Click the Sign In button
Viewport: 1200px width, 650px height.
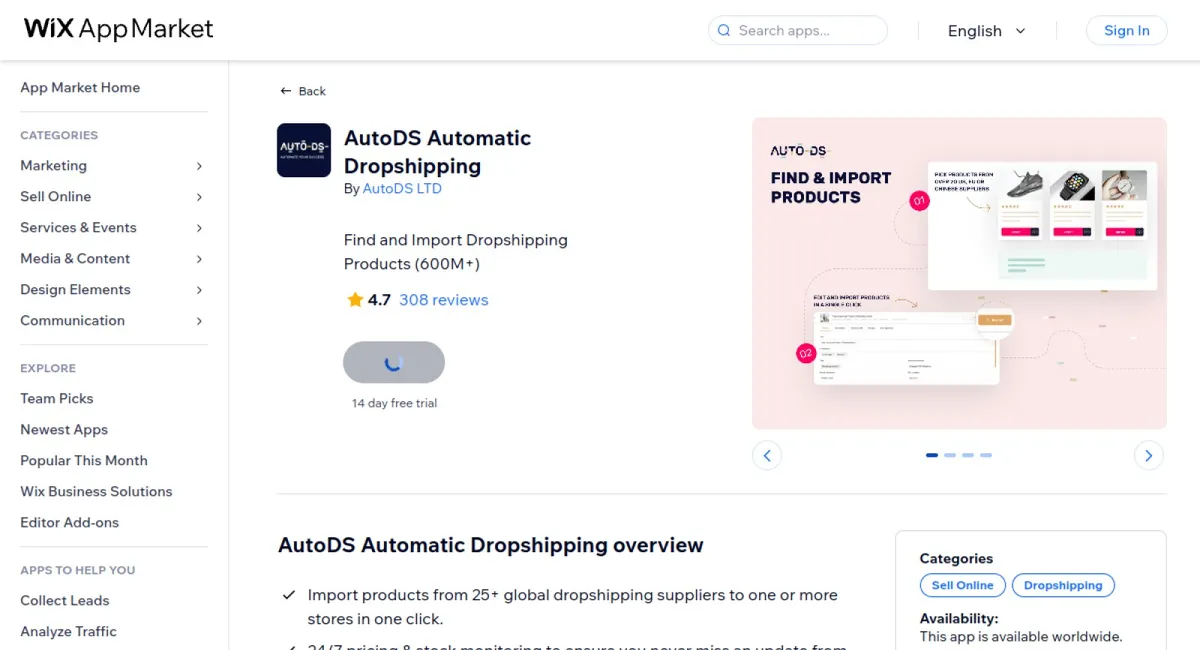(1127, 30)
